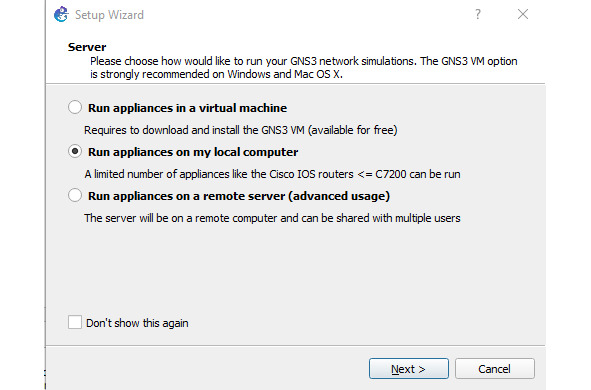This screenshot has height=390, width=591.
Task: Click the Next button
Action: pos(409,369)
